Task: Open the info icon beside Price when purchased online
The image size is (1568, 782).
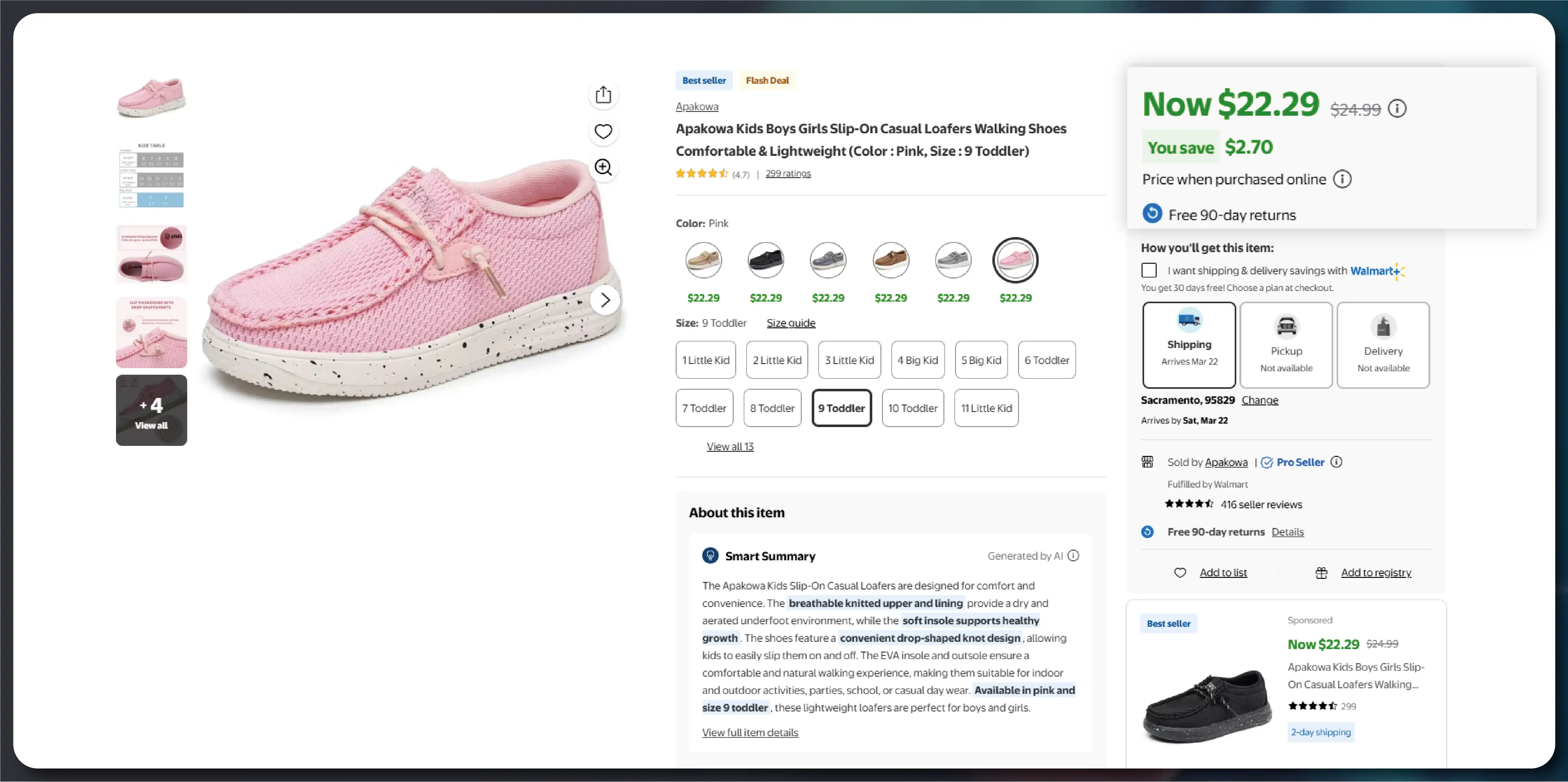Action: coord(1342,180)
